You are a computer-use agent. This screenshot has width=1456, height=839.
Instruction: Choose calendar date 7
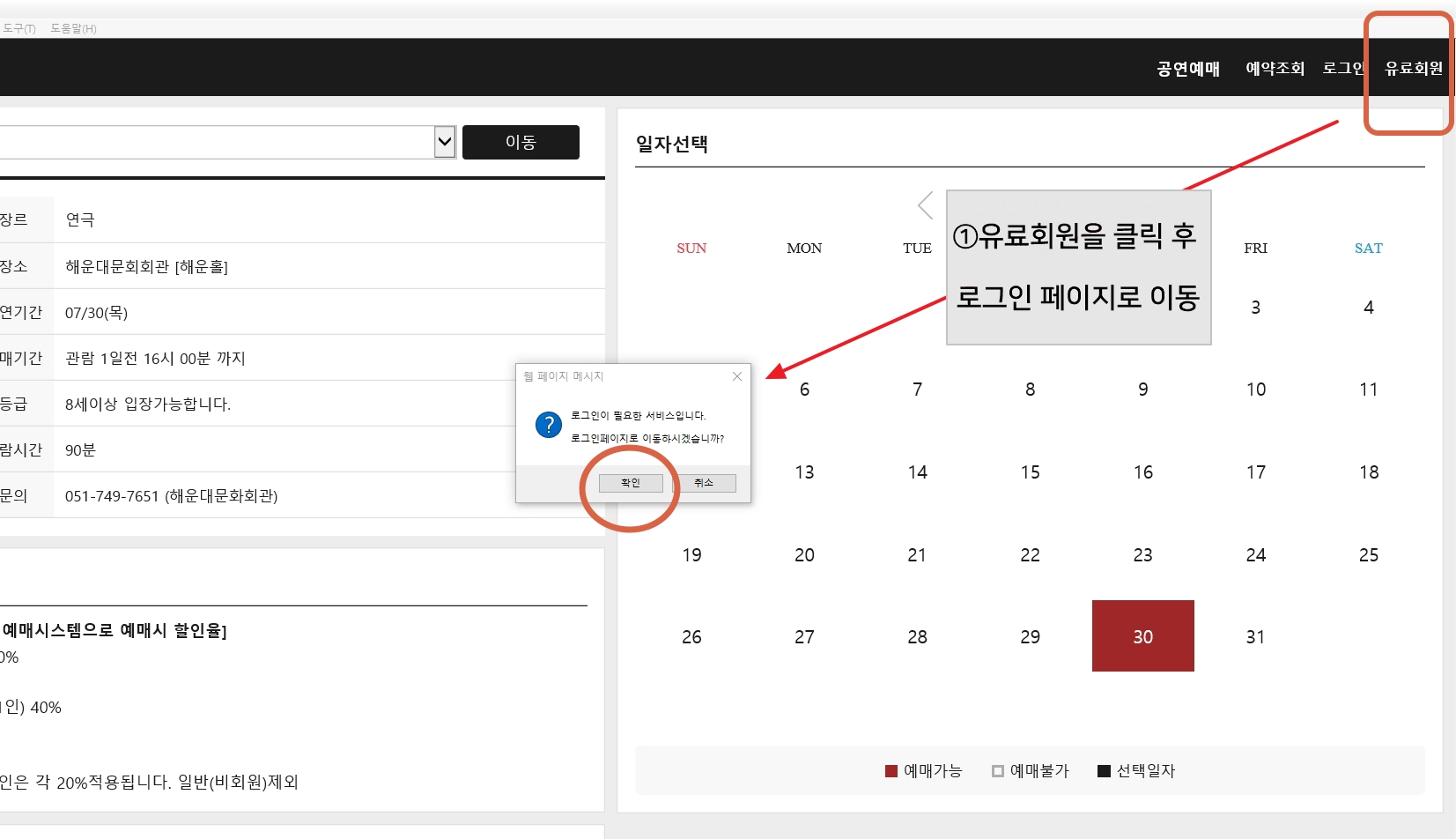pyautogui.click(x=917, y=390)
